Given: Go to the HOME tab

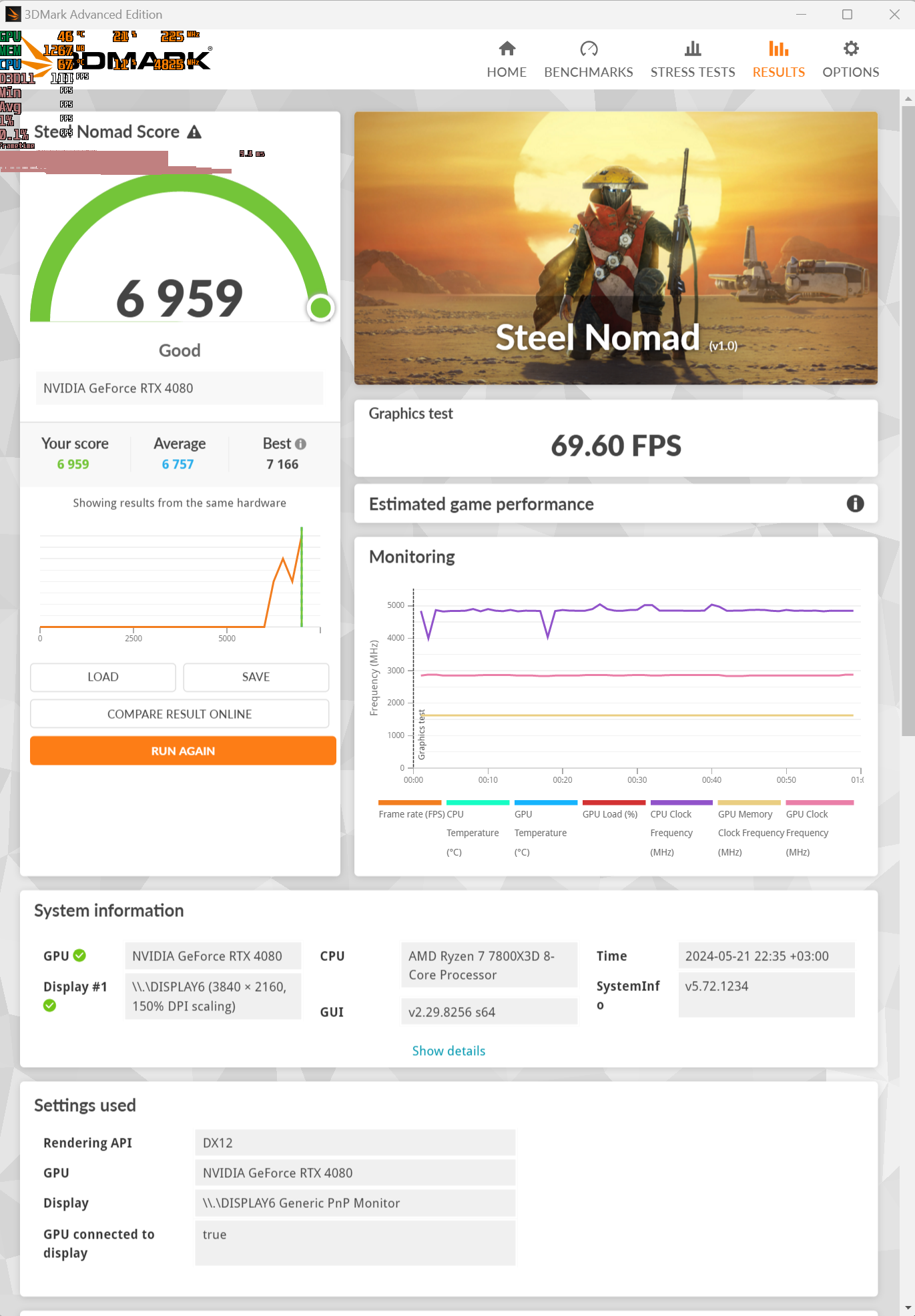Looking at the screenshot, I should (x=507, y=60).
